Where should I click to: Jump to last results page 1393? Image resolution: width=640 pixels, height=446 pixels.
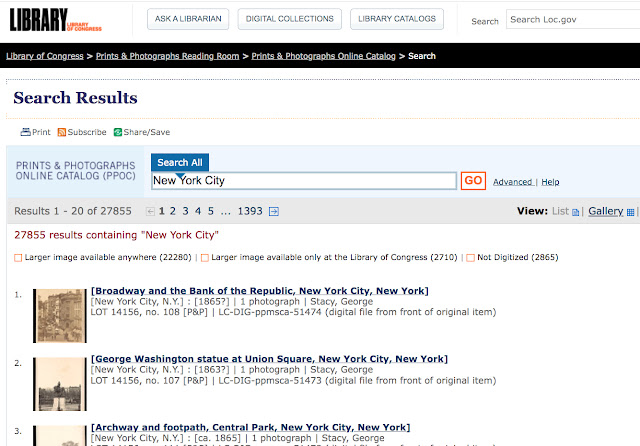(x=250, y=211)
